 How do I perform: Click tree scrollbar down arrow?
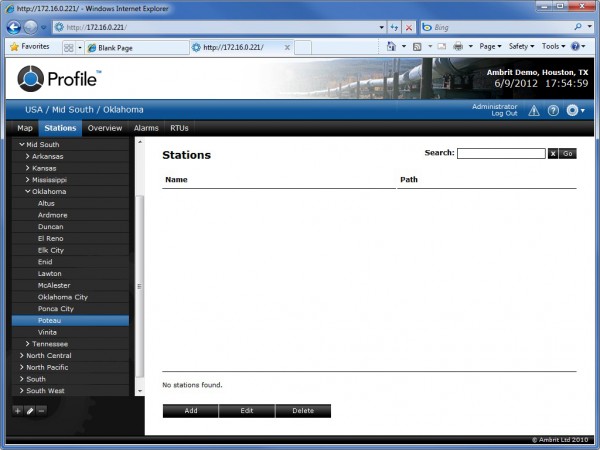click(140, 391)
